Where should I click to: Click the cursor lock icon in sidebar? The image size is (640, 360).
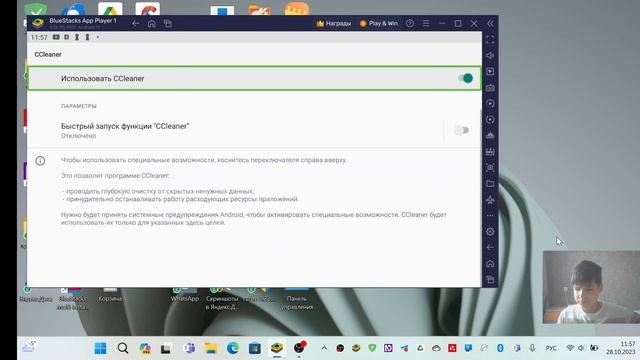[x=490, y=71]
